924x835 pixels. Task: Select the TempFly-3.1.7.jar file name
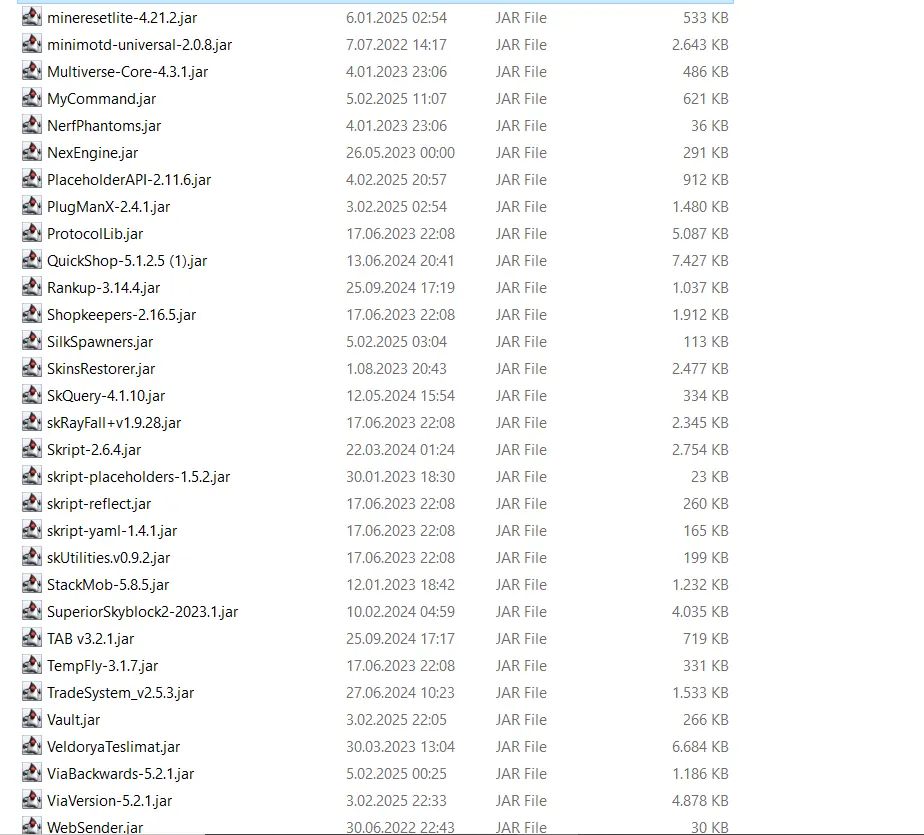click(x=103, y=666)
